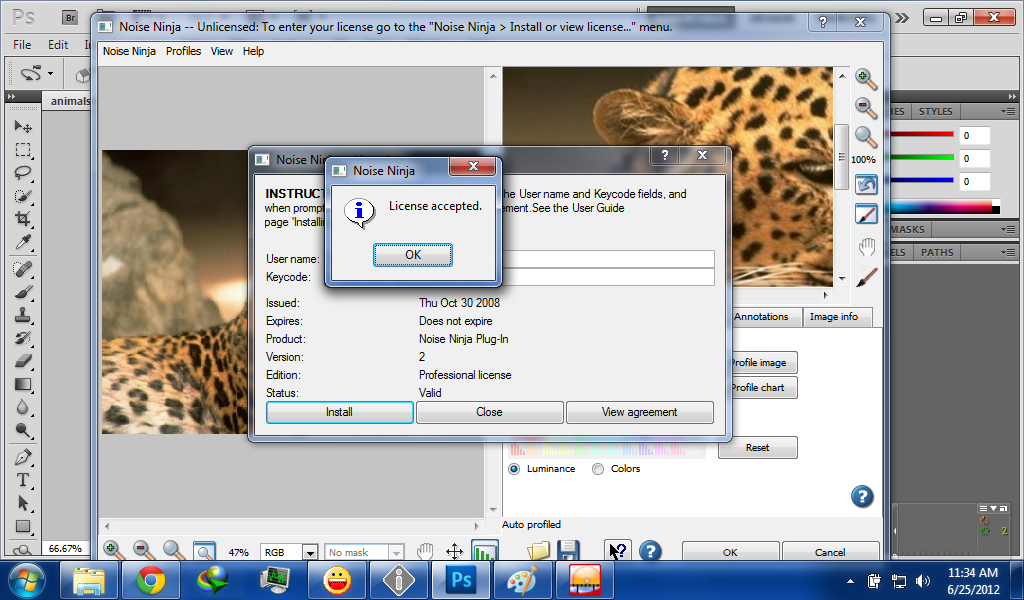
Task: Adjust the green color slider
Action: coord(922,157)
